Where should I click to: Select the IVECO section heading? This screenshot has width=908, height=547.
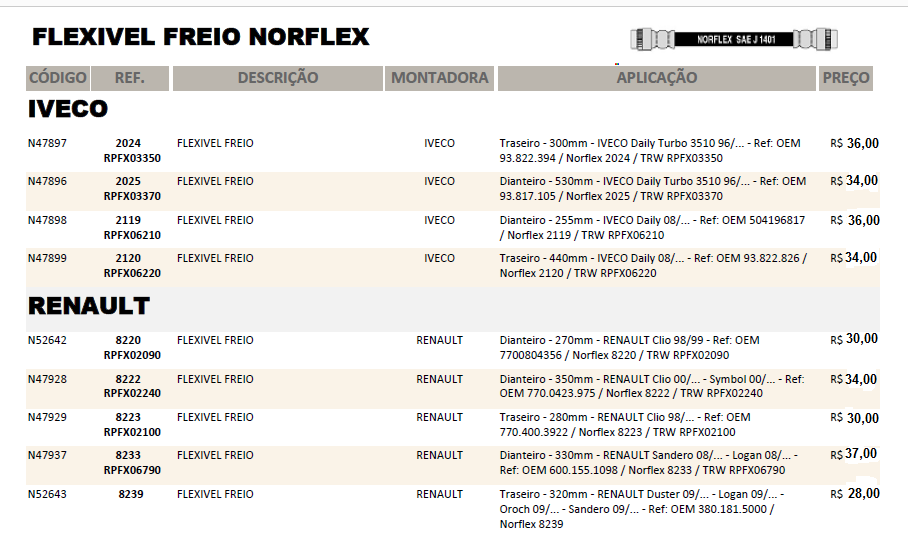pyautogui.click(x=68, y=109)
